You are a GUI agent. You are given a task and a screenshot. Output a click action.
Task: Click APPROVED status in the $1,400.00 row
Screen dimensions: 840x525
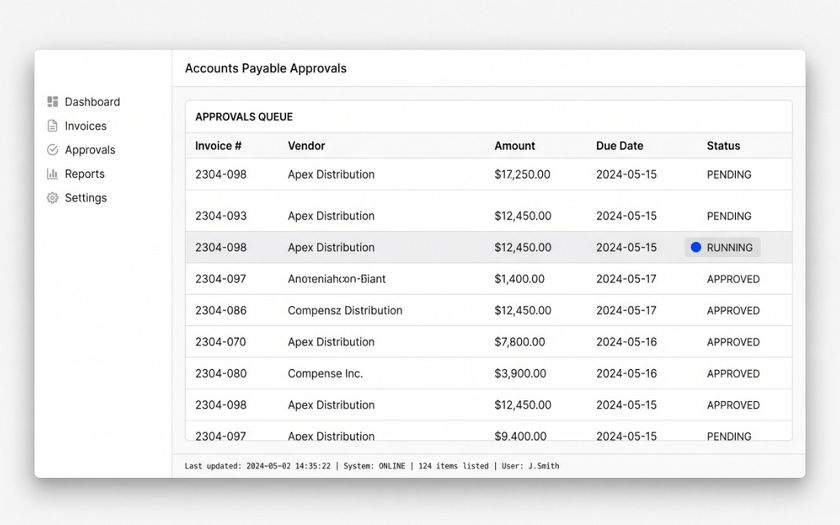pyautogui.click(x=733, y=279)
